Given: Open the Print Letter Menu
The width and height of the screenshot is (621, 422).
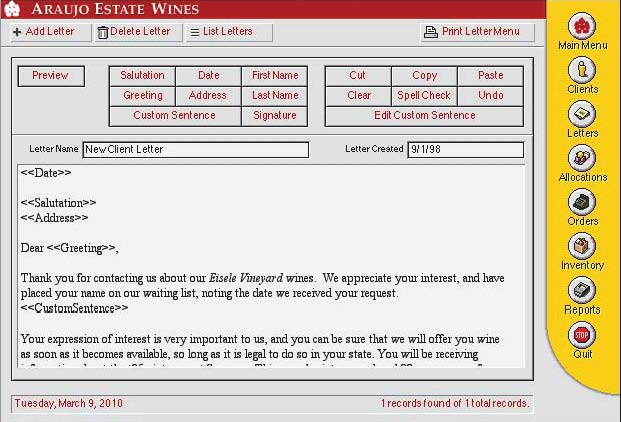Looking at the screenshot, I should (478, 32).
